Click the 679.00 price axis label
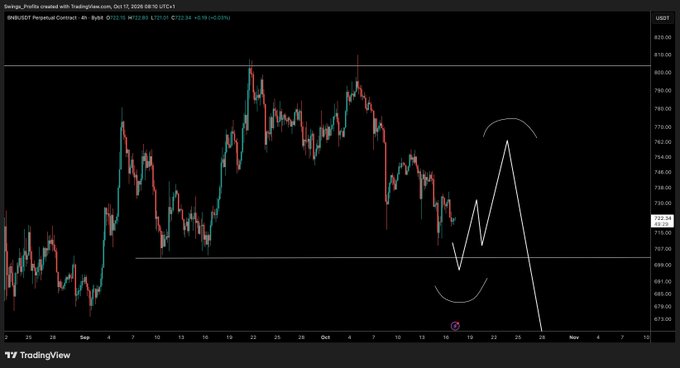 662,306
